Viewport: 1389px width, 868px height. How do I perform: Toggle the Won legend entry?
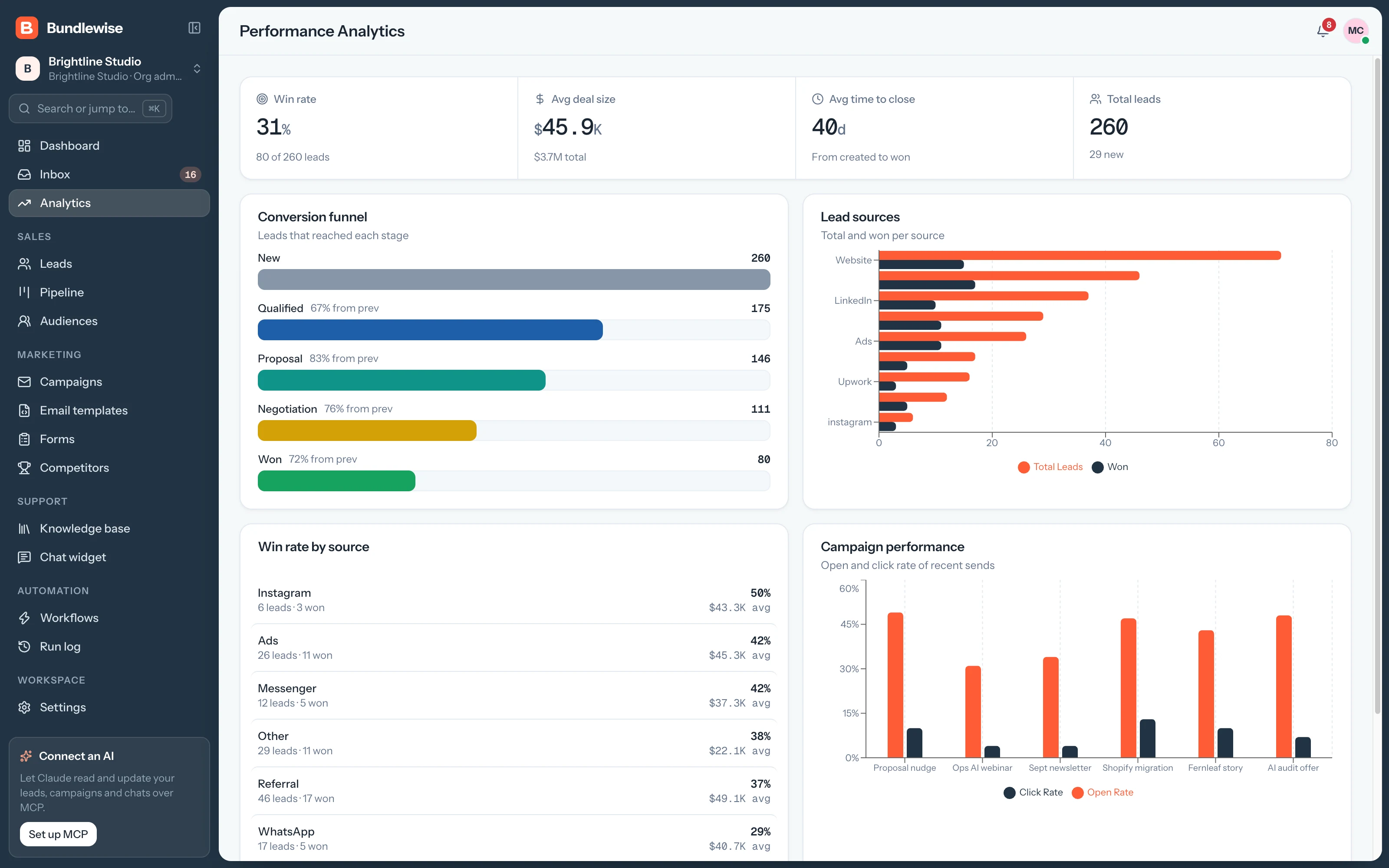click(x=1109, y=467)
